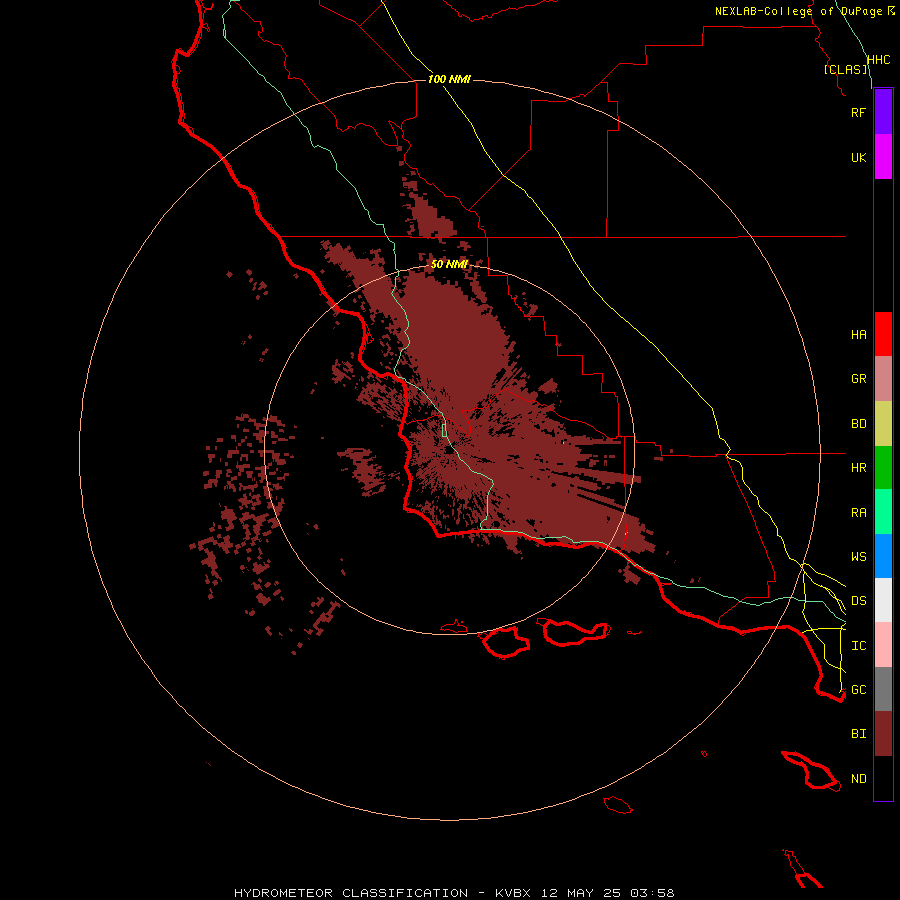Click the 'GR' legend label
Image resolution: width=900 pixels, height=900 pixels.
pyautogui.click(x=858, y=379)
